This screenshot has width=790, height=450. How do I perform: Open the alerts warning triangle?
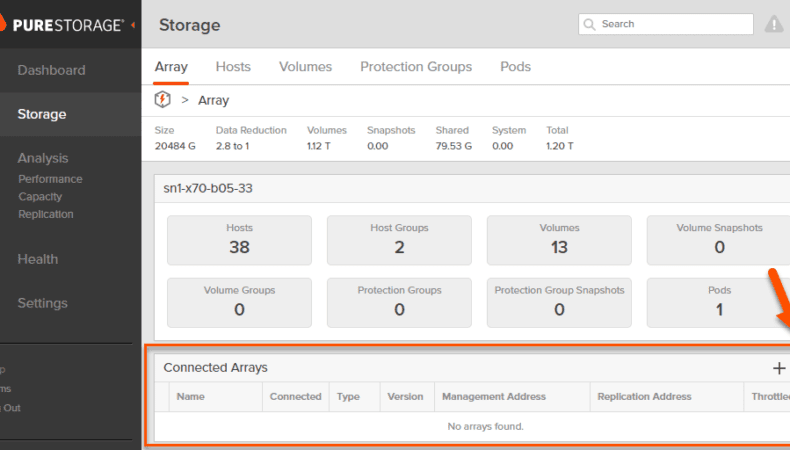click(x=774, y=24)
